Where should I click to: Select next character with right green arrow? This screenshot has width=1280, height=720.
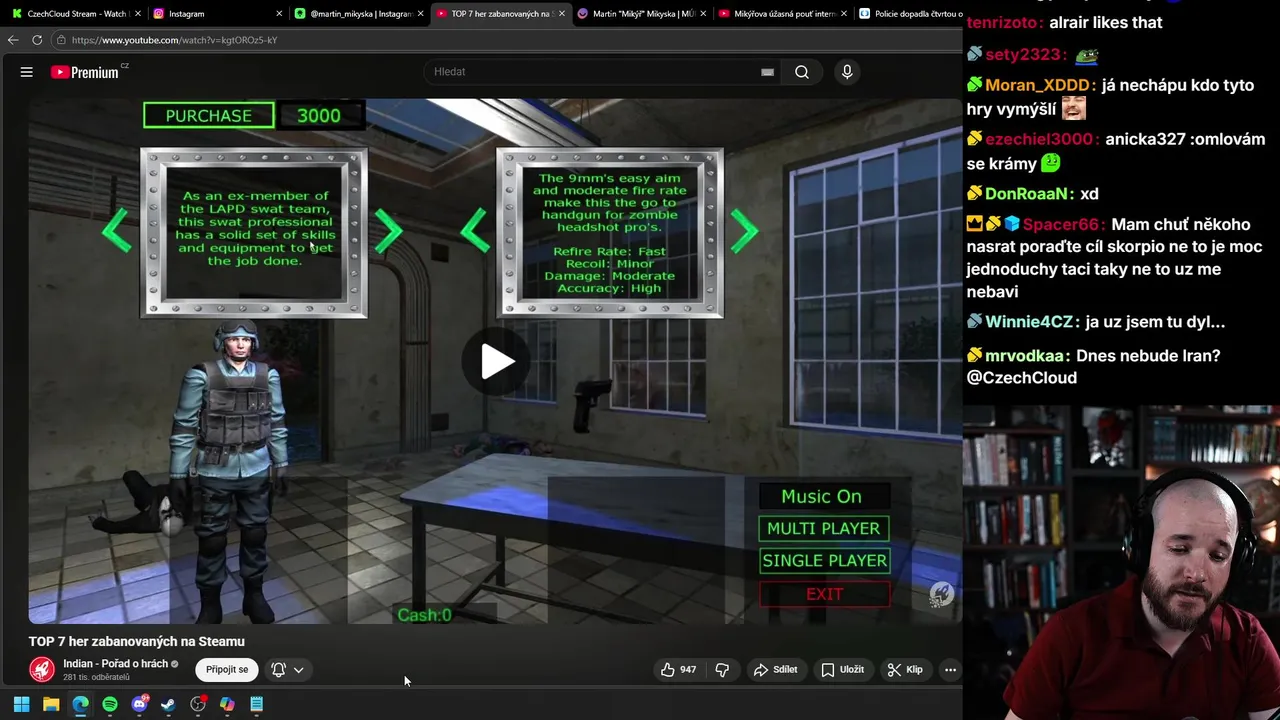[x=388, y=231]
